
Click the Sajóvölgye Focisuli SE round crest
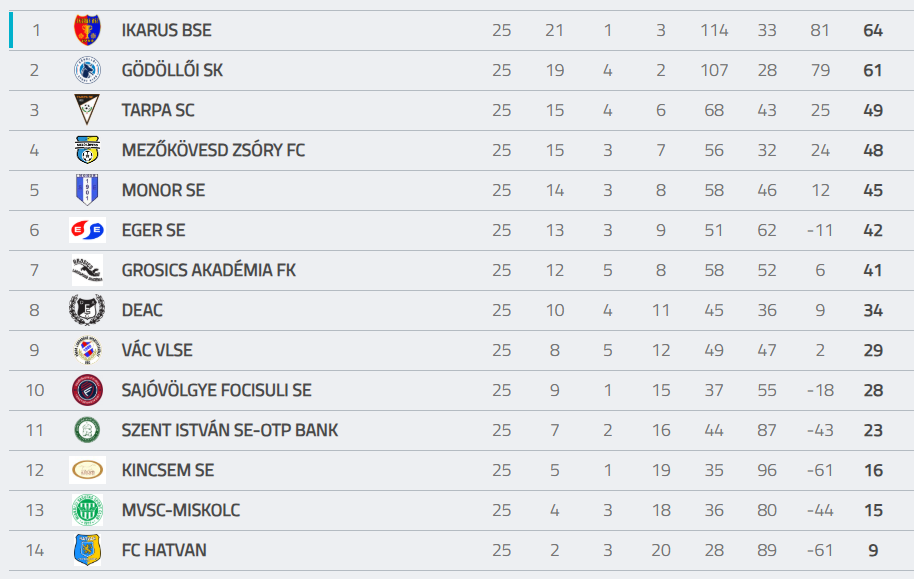click(x=87, y=390)
